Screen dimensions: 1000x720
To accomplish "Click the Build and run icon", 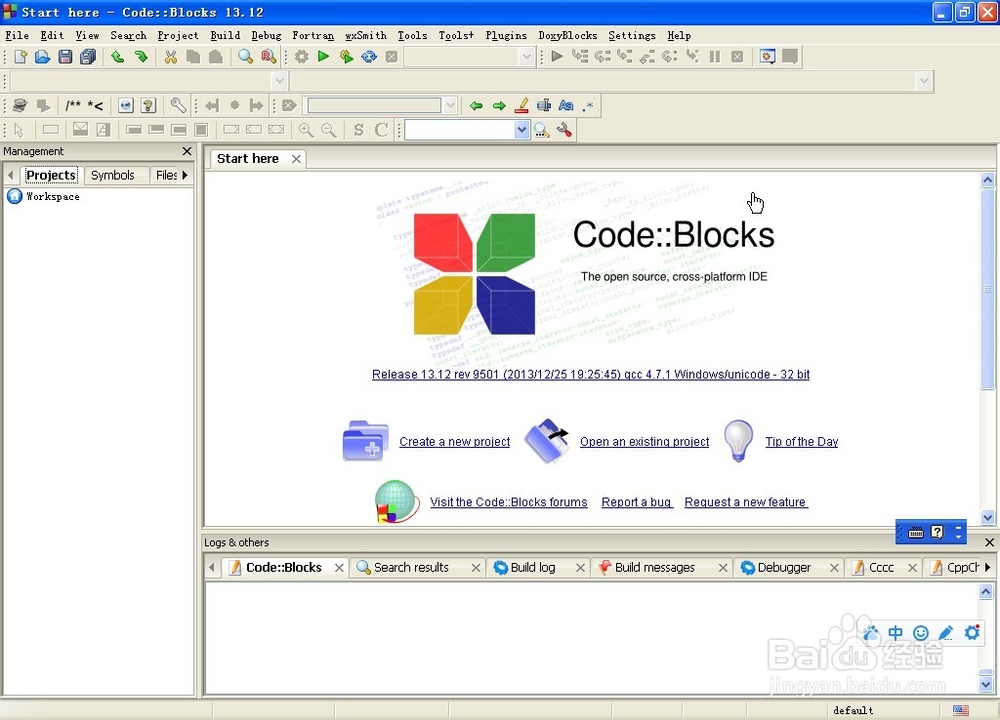I will coord(346,57).
